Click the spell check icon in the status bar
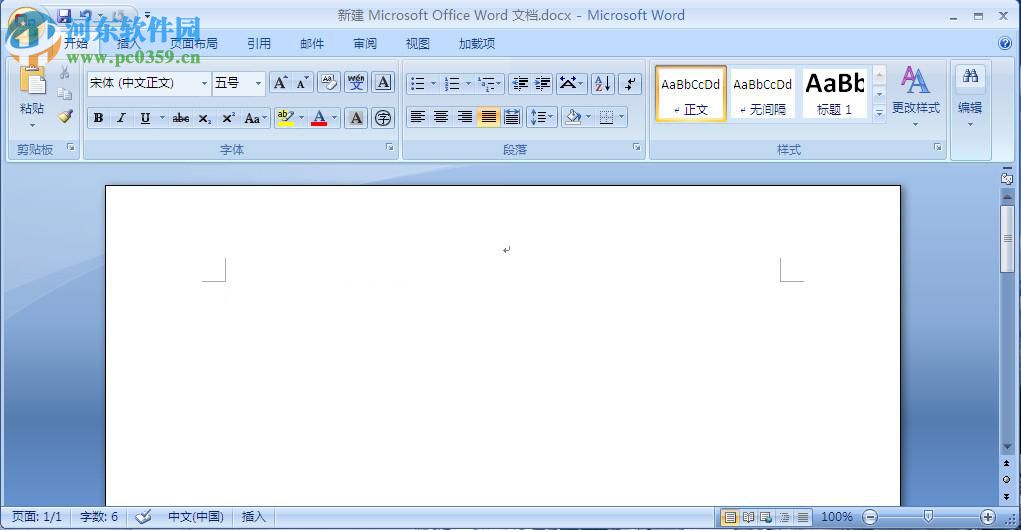This screenshot has height=530, width=1021. [x=143, y=517]
